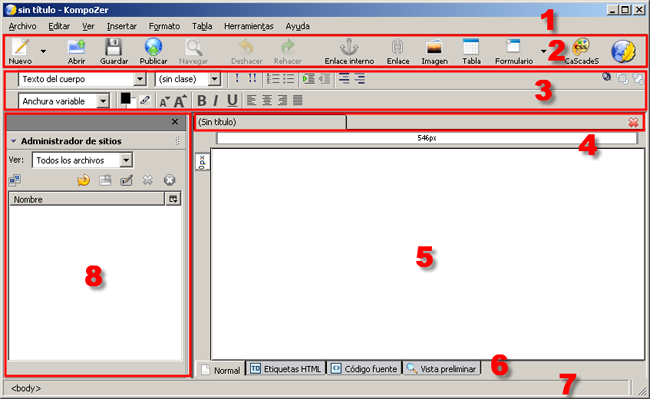
Task: Click the Guardar floppy disk icon
Action: 113,47
